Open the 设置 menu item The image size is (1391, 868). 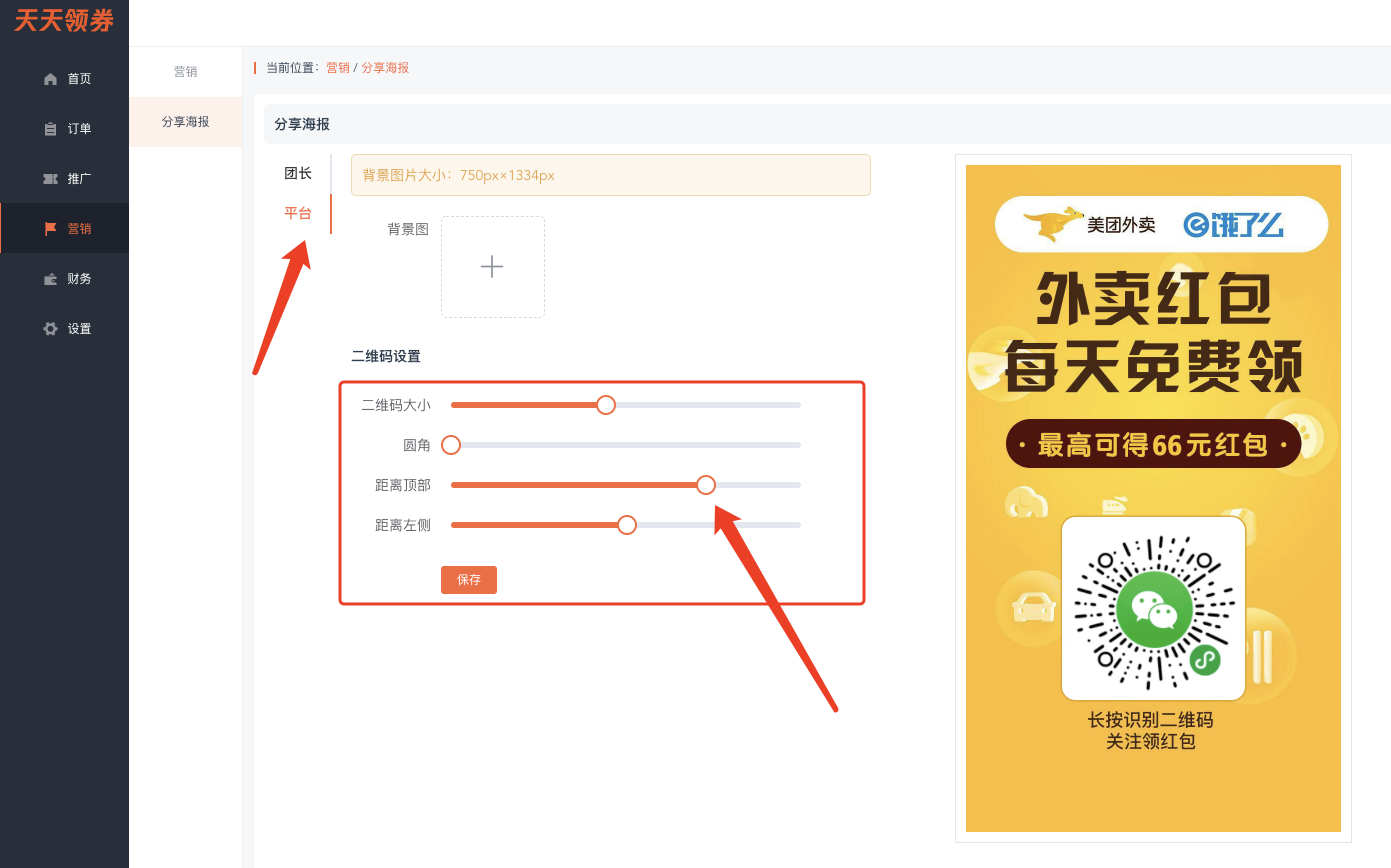[64, 329]
